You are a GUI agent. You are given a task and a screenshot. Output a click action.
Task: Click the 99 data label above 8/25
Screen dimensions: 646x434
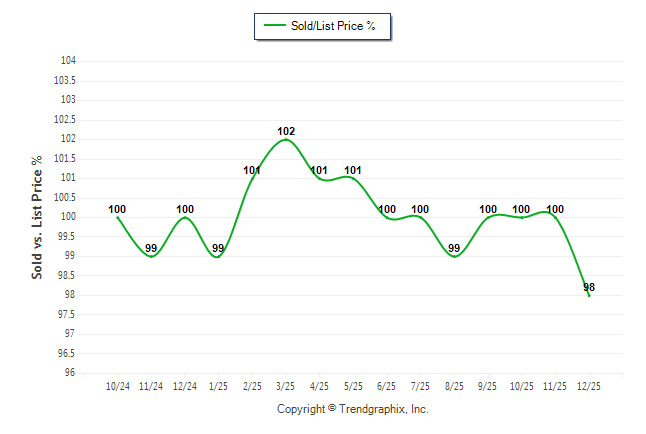[454, 248]
